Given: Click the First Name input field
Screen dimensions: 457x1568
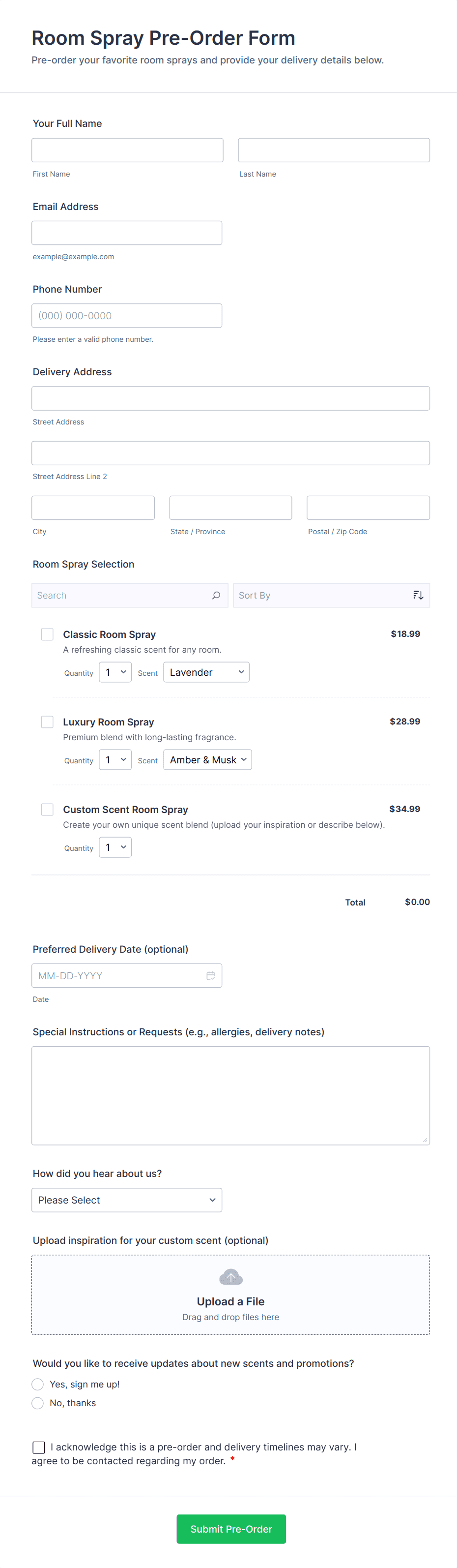Looking at the screenshot, I should click(x=127, y=151).
